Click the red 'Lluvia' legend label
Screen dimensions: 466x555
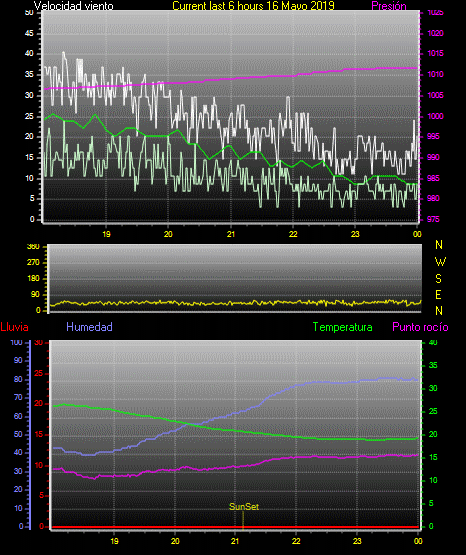tap(15, 327)
